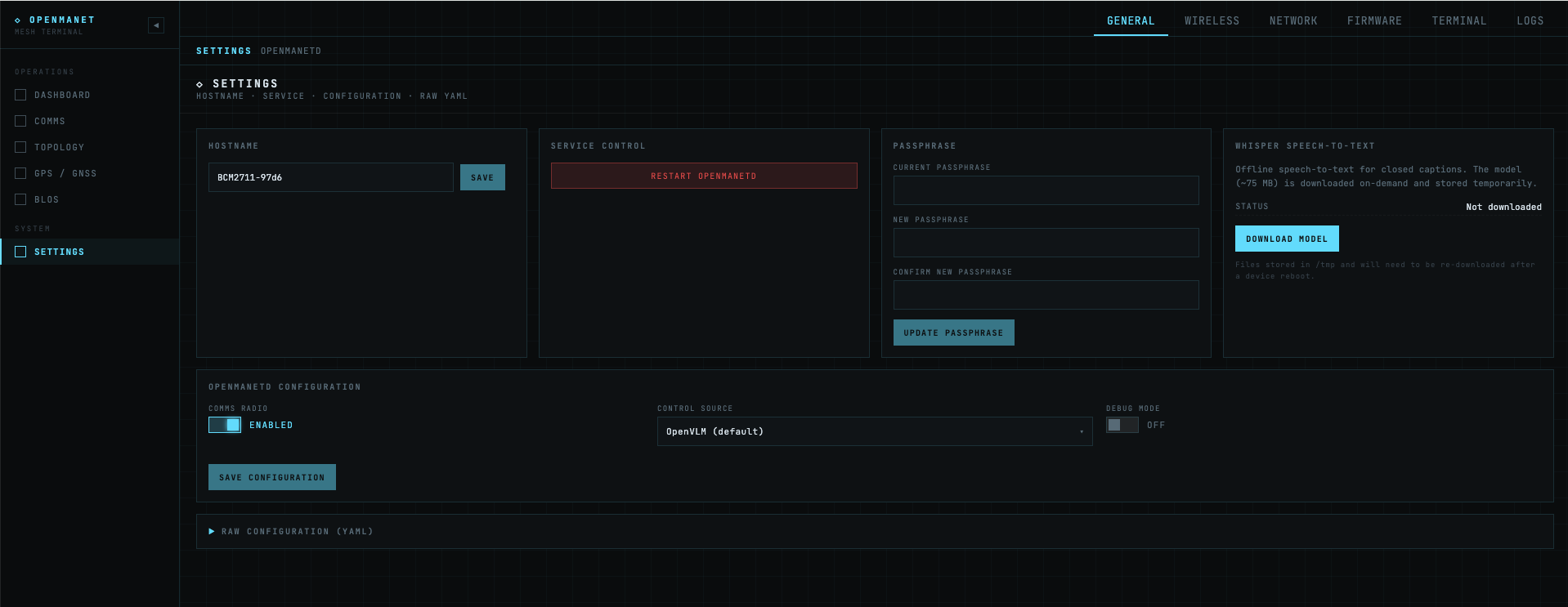
Task: View the Logs tab
Action: click(1530, 21)
